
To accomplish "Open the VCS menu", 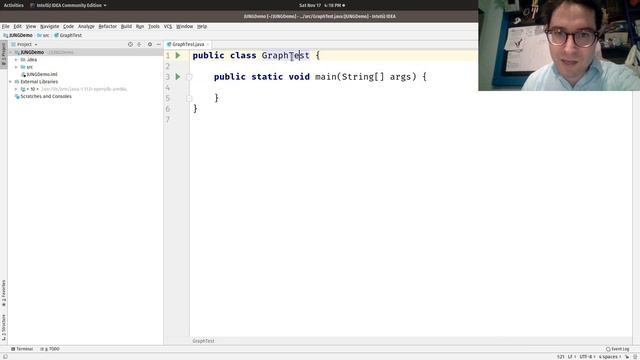I will pyautogui.click(x=168, y=26).
